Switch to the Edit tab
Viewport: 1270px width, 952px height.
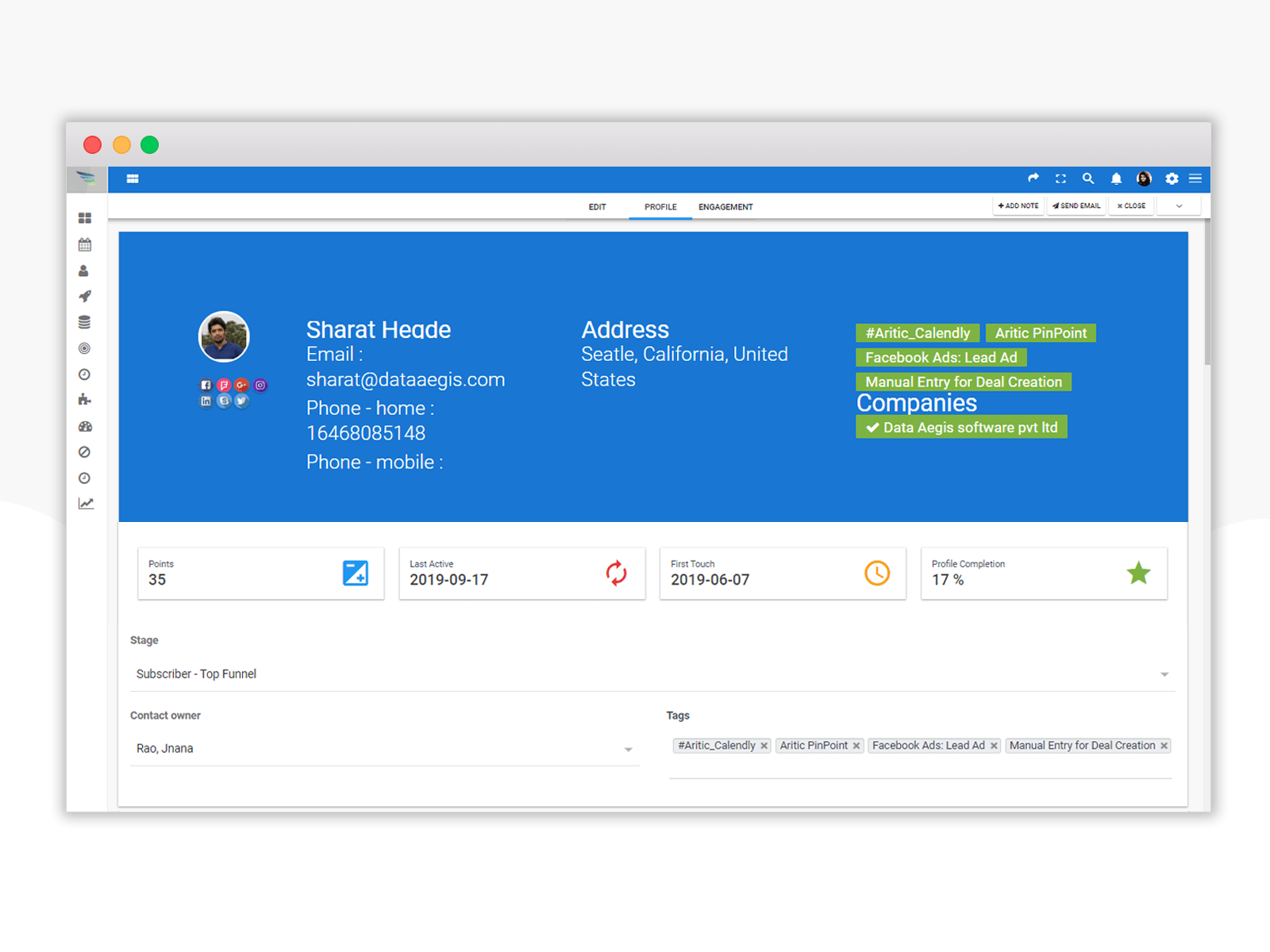tap(597, 207)
